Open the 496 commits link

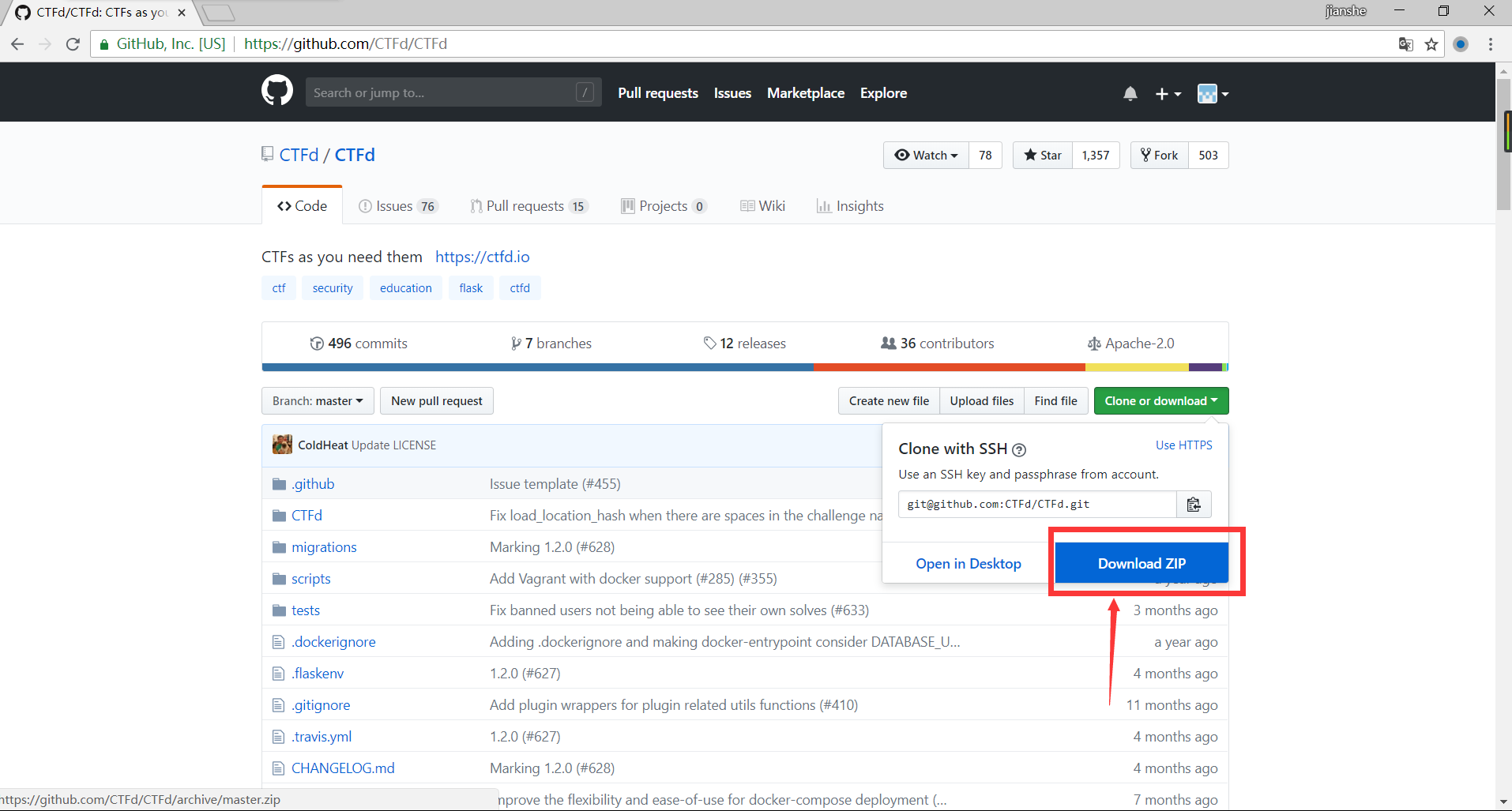[x=359, y=343]
